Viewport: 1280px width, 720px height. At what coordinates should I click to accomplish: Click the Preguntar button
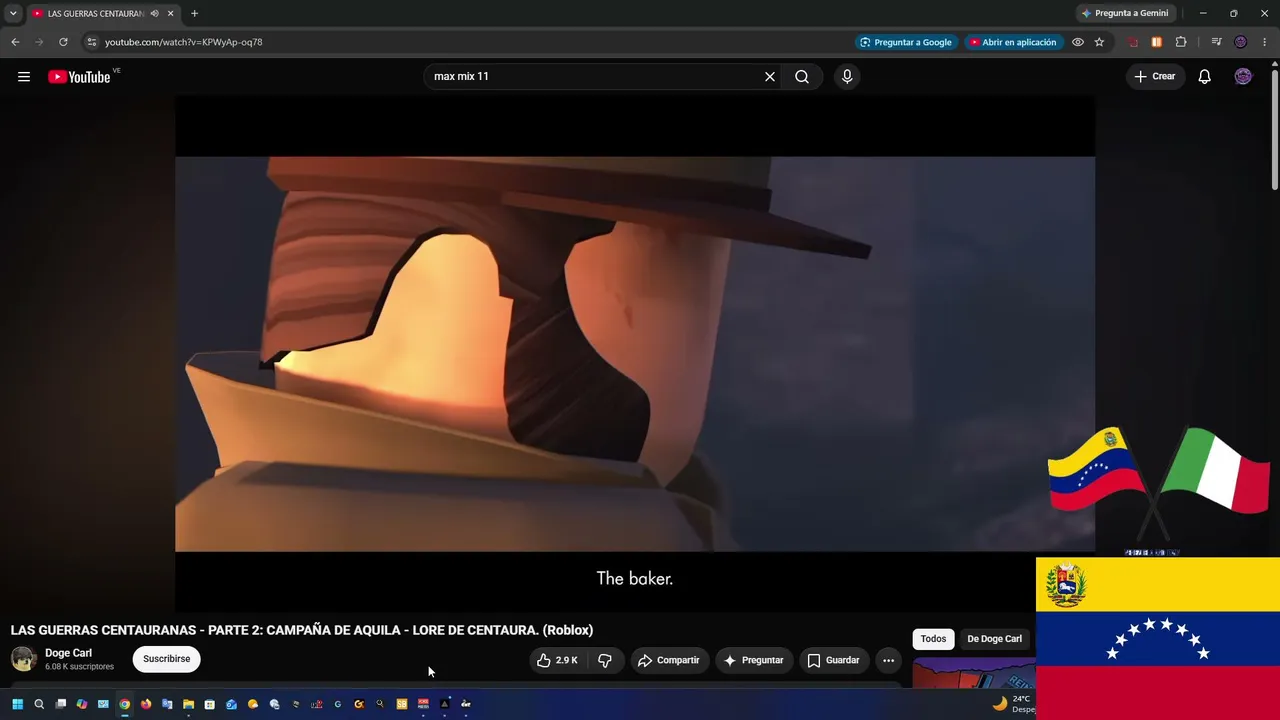click(753, 660)
